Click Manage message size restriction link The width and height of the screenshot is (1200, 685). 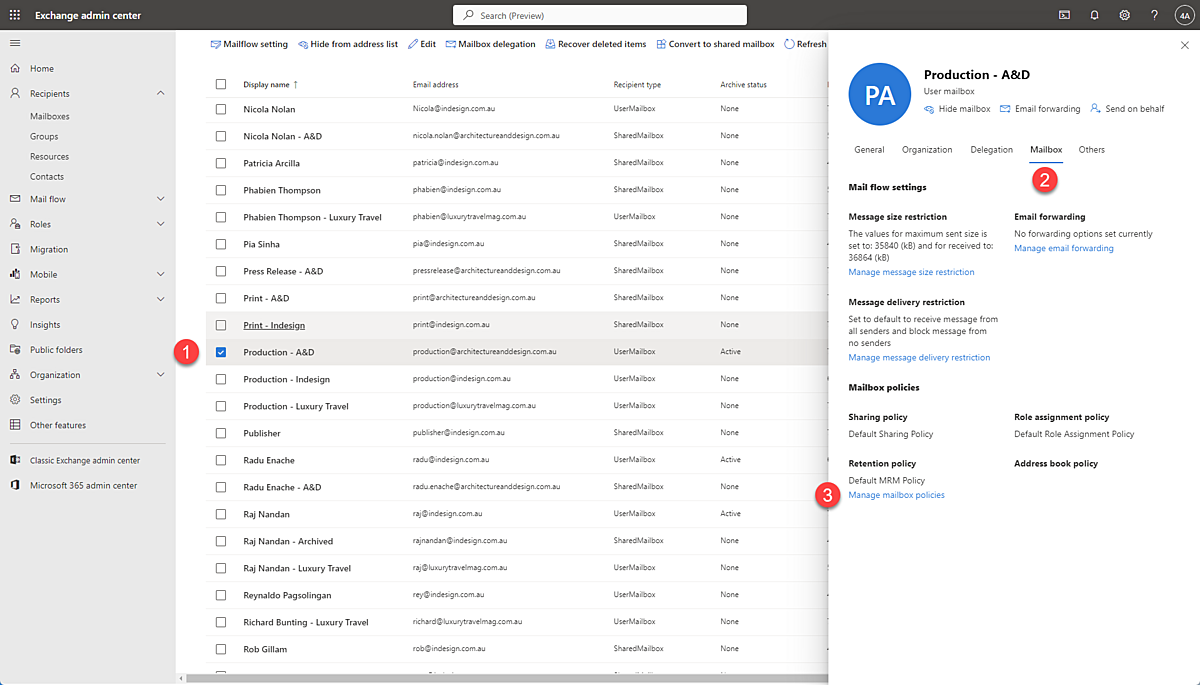click(911, 272)
